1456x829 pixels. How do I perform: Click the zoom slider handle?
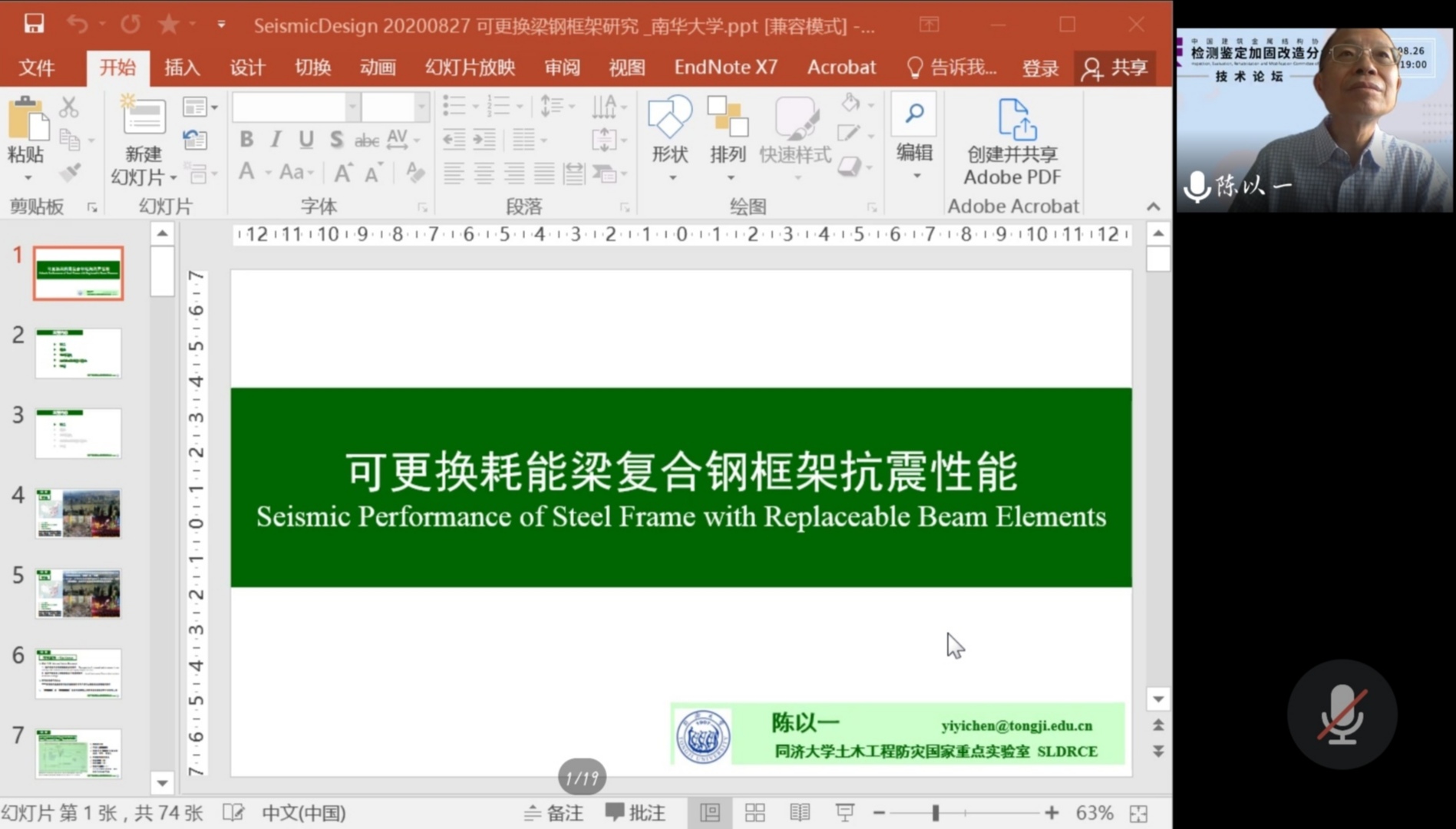point(936,812)
